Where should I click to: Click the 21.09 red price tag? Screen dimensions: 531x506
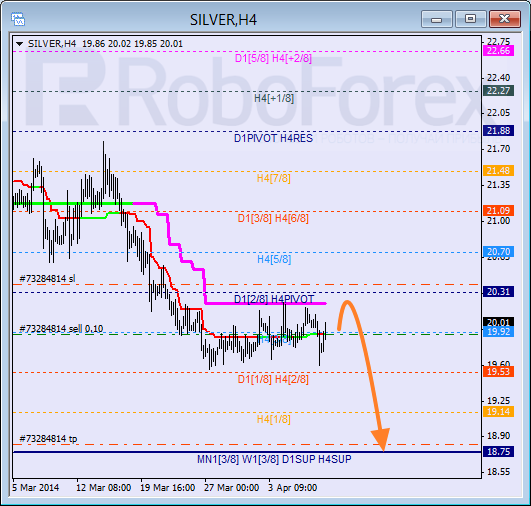tap(498, 211)
